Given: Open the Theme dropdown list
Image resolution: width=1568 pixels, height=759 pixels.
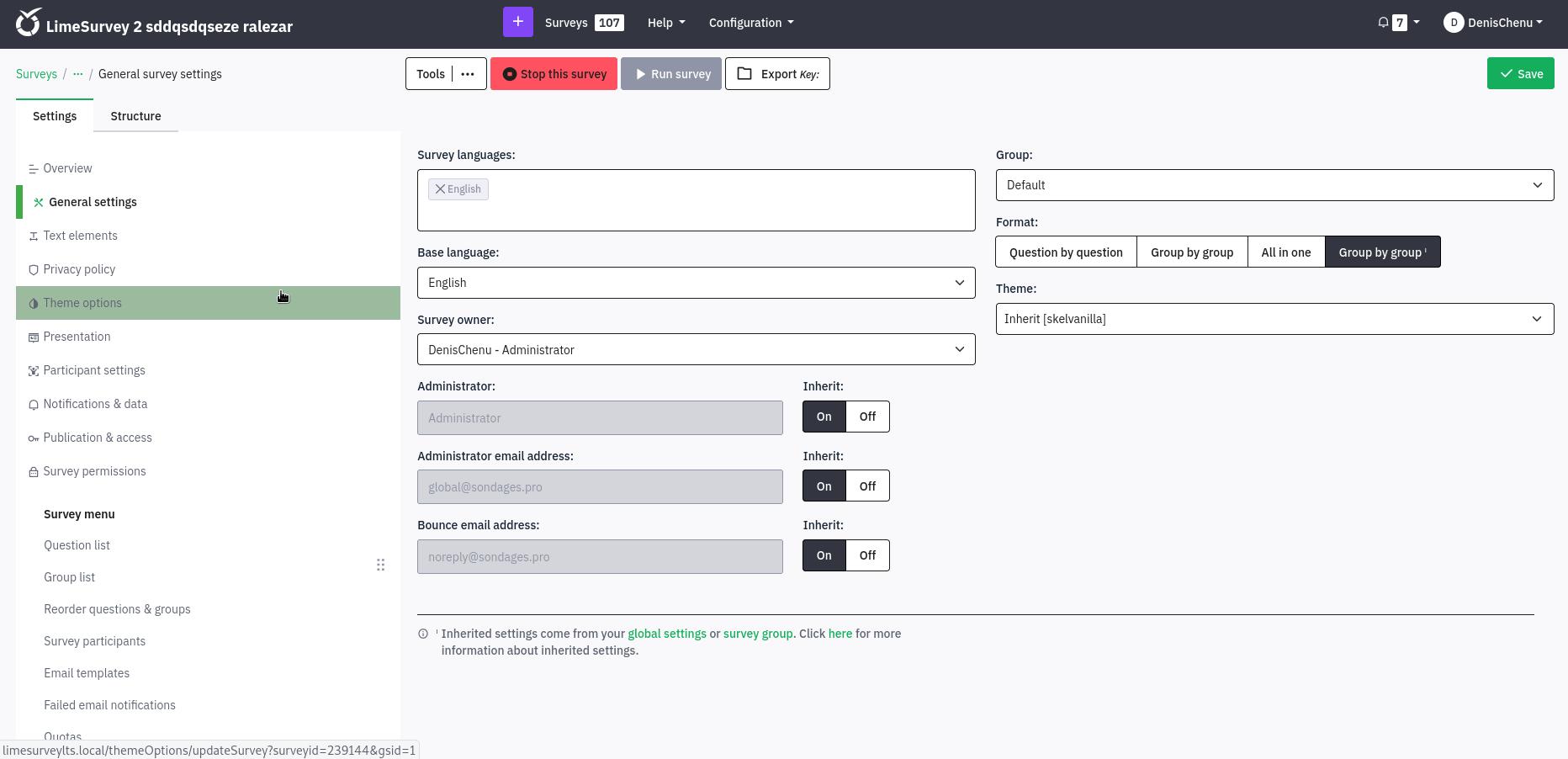Looking at the screenshot, I should (1274, 319).
